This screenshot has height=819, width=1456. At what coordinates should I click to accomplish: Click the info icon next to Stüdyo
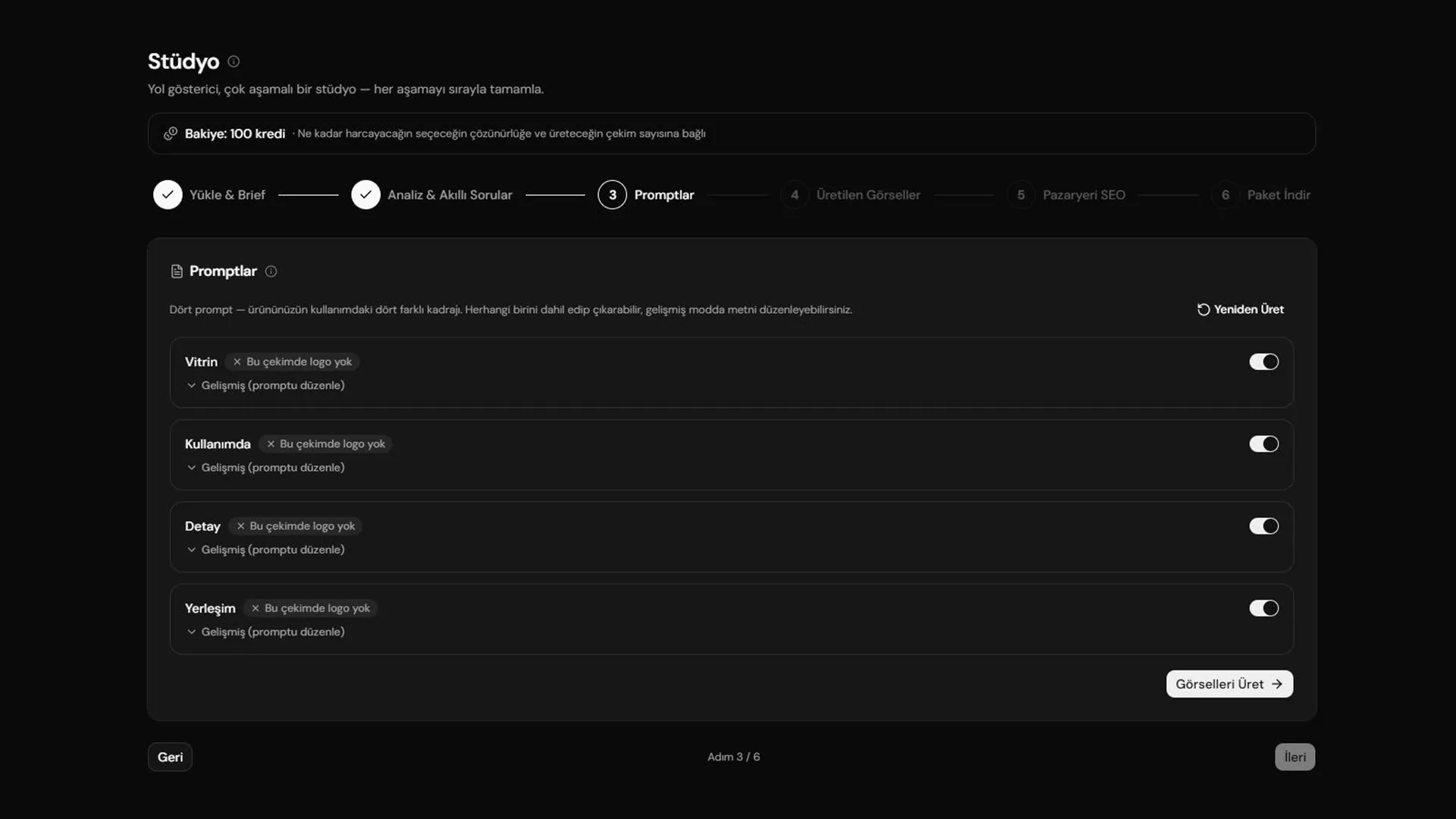click(234, 61)
